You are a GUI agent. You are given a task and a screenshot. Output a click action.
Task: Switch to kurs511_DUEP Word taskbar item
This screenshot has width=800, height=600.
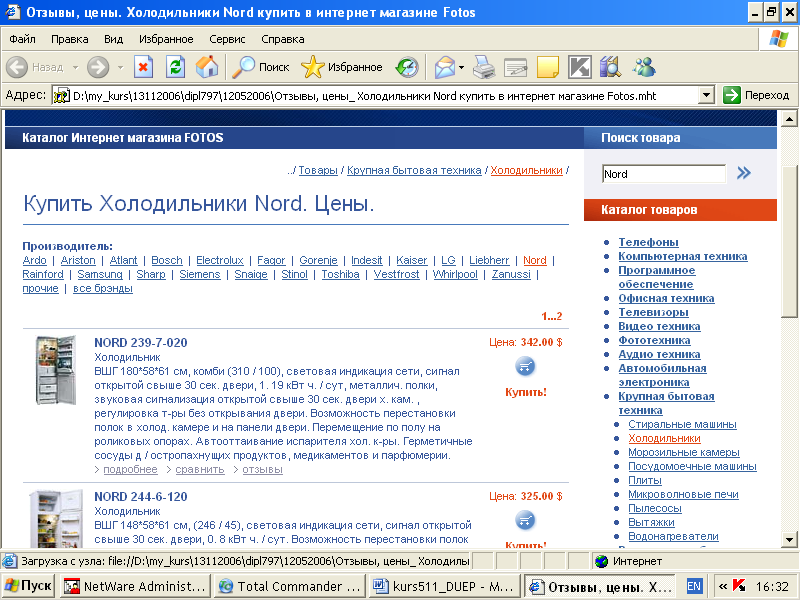point(443,586)
